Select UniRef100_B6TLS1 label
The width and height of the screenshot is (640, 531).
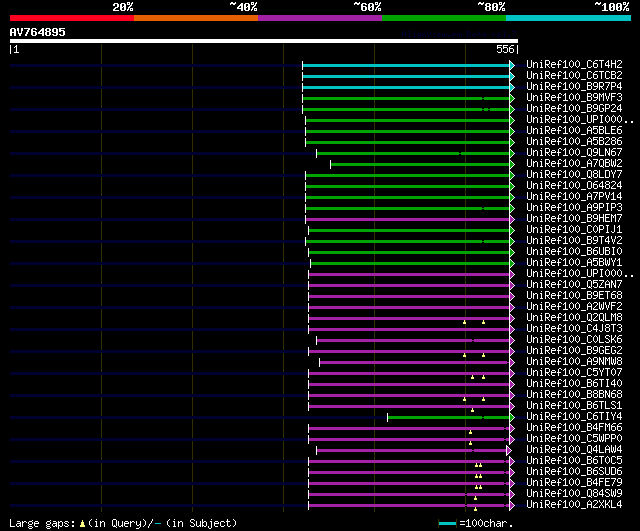[x=574, y=406]
